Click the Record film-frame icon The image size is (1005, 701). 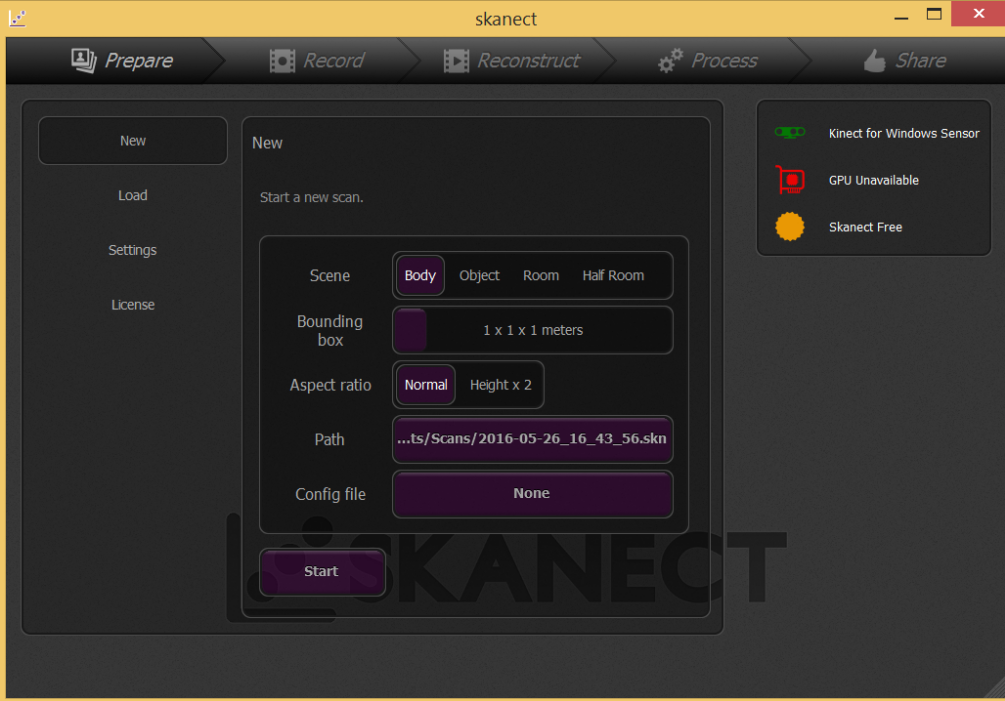coord(282,61)
